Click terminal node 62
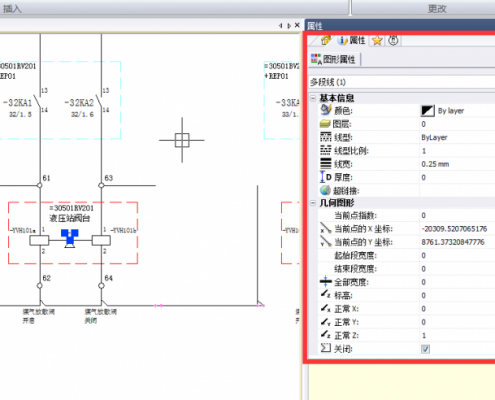This screenshot has height=400, width=495. [39, 286]
